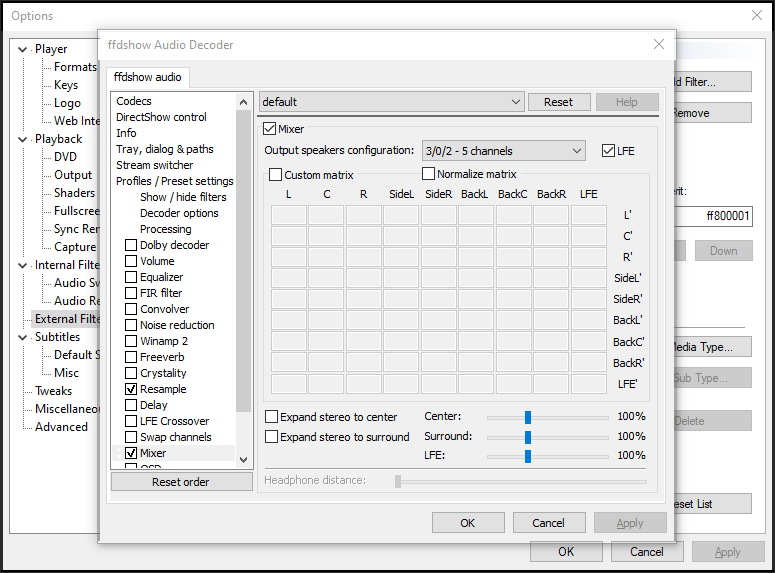
Task: Enable the Delay filter checkbox
Action: pos(131,405)
